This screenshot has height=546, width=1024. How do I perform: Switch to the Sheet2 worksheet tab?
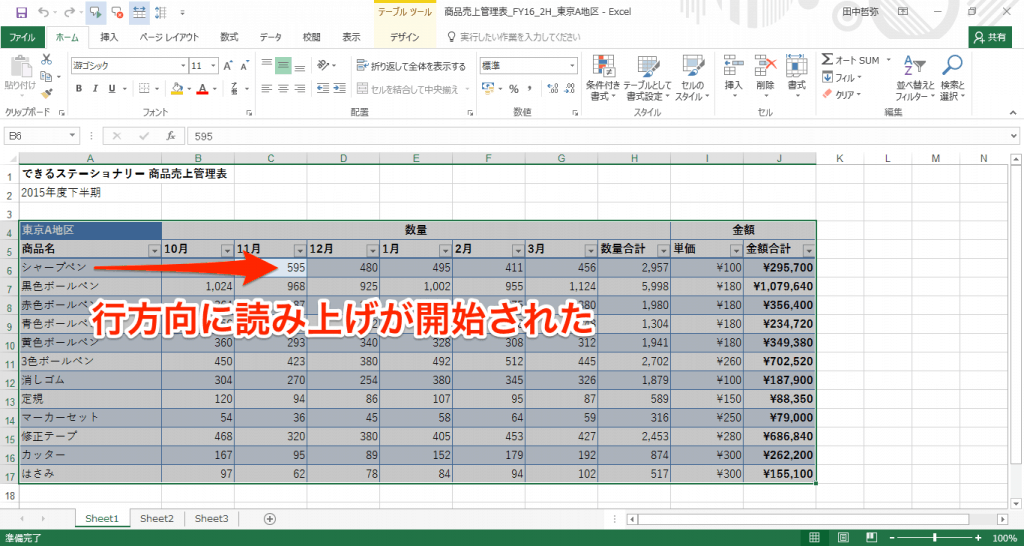[156, 518]
